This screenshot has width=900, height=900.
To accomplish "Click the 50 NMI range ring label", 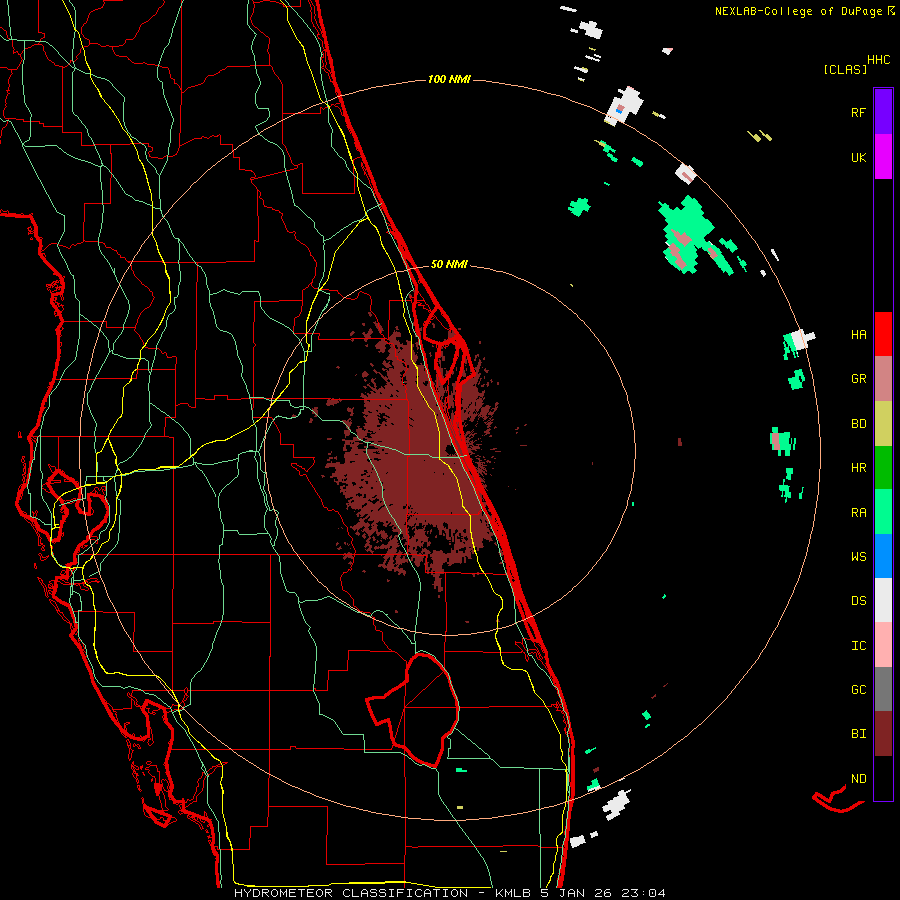I will tap(449, 264).
